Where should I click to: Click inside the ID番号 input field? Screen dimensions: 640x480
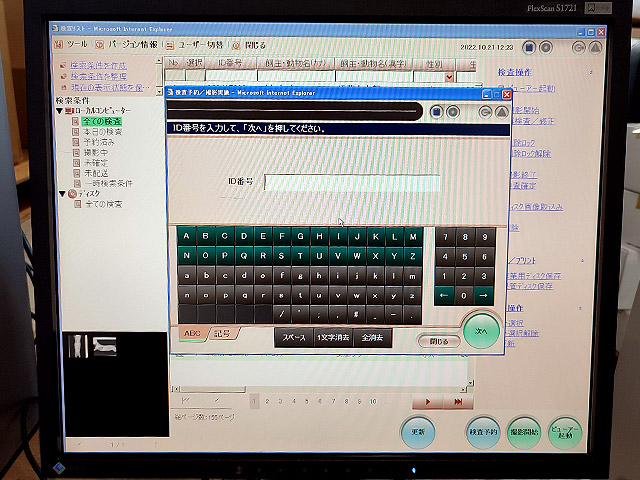[352, 182]
